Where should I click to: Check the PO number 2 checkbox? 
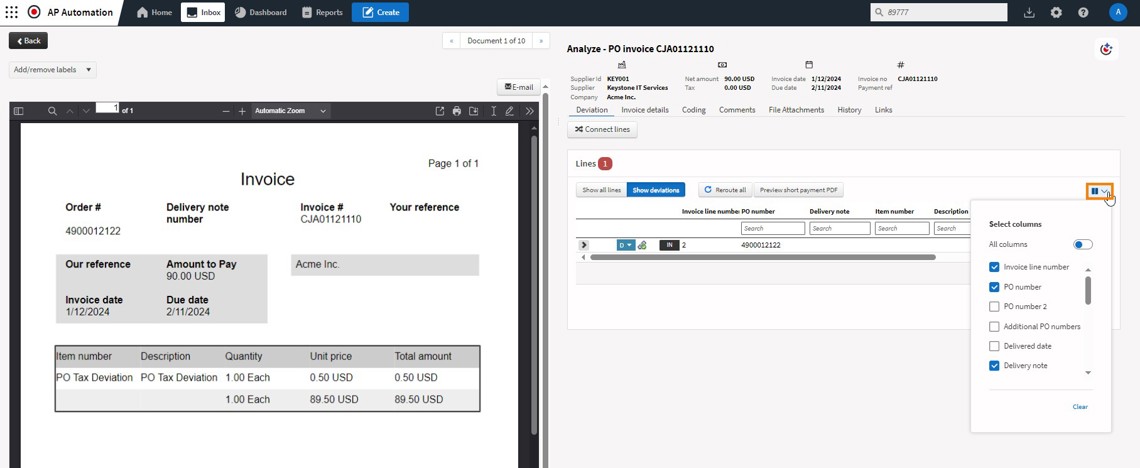[x=994, y=307]
